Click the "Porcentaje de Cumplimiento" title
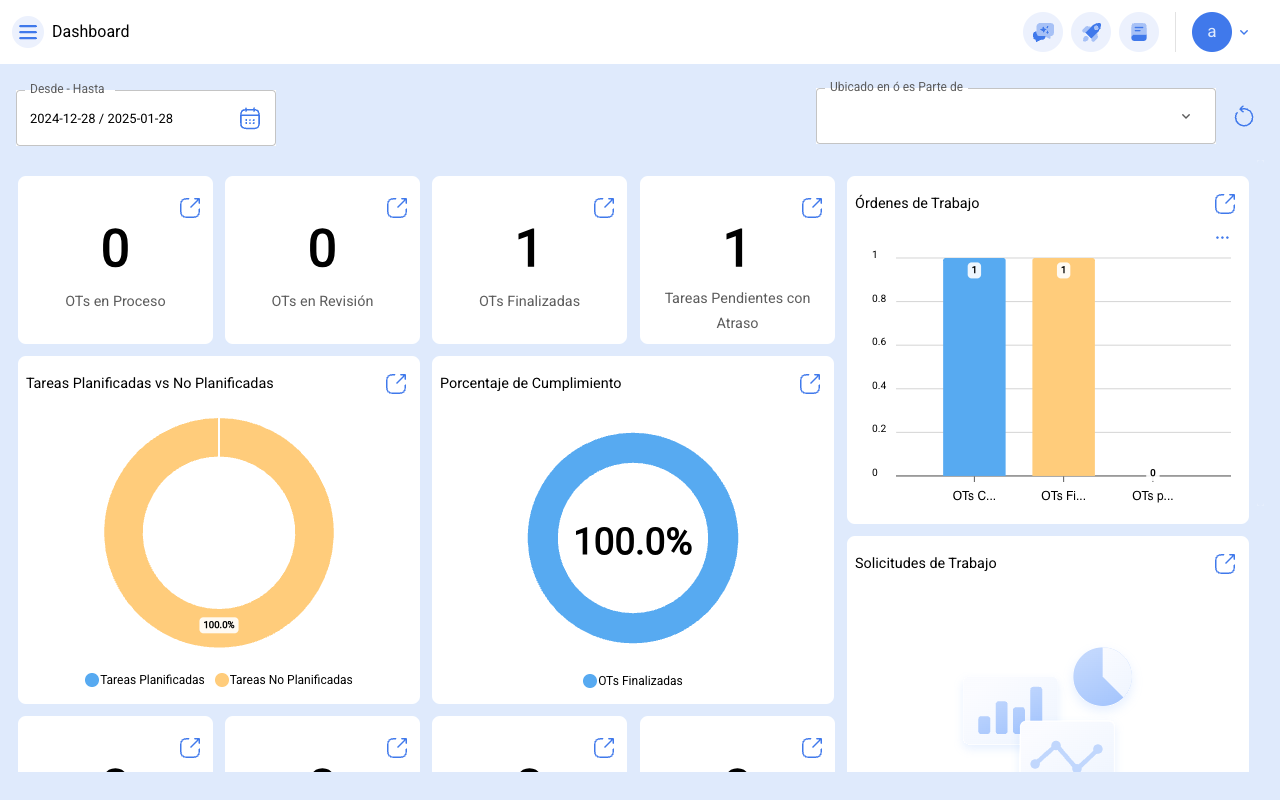 tap(531, 383)
